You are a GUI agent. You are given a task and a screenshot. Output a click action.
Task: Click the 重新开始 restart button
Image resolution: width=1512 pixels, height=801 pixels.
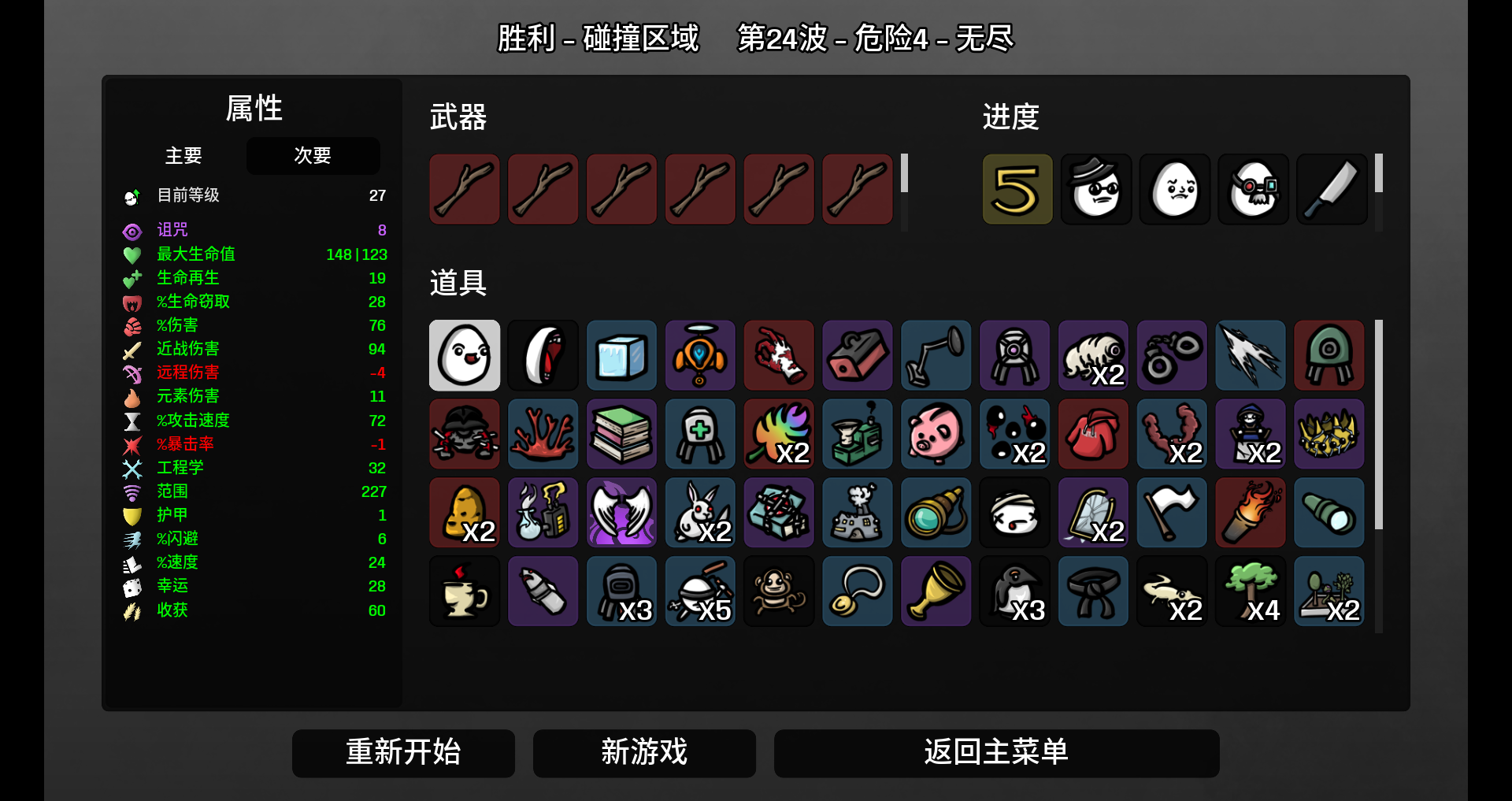coord(403,753)
